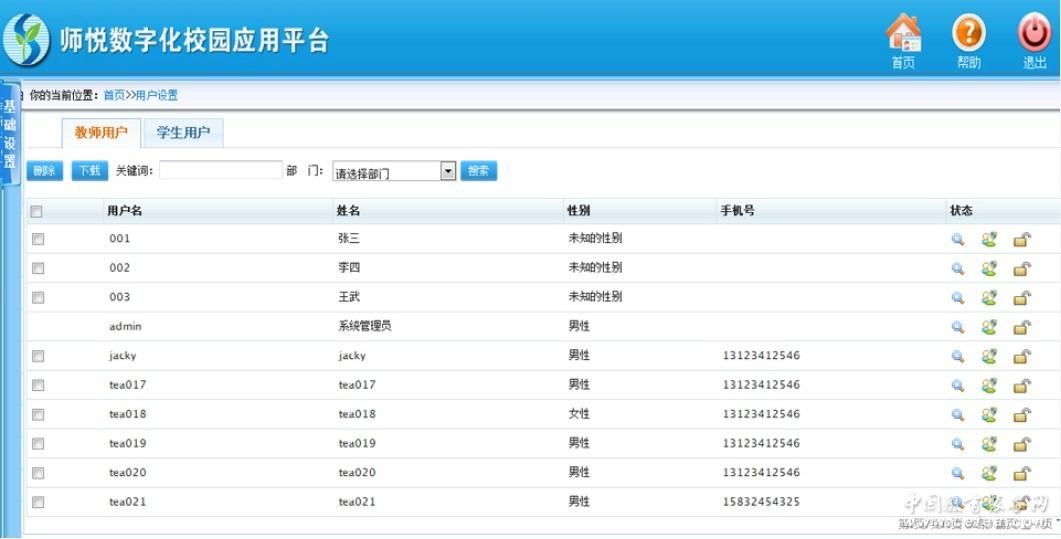
Task: Click the 关键词 keyword input field
Action: click(220, 171)
